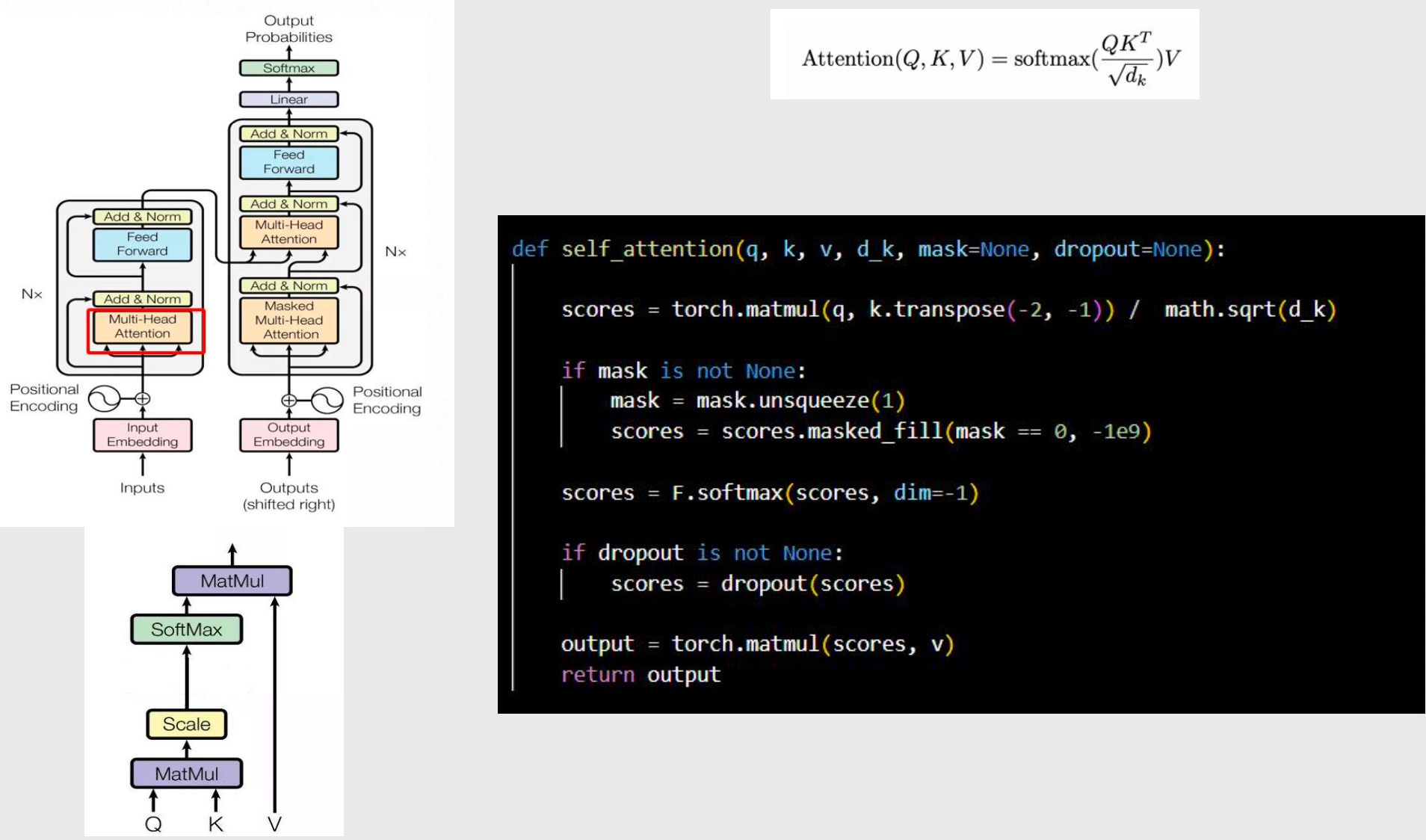Image resolution: width=1426 pixels, height=840 pixels.
Task: Click the Add & Norm box directly above encoder Multi-Head Attention
Action: click(x=142, y=299)
